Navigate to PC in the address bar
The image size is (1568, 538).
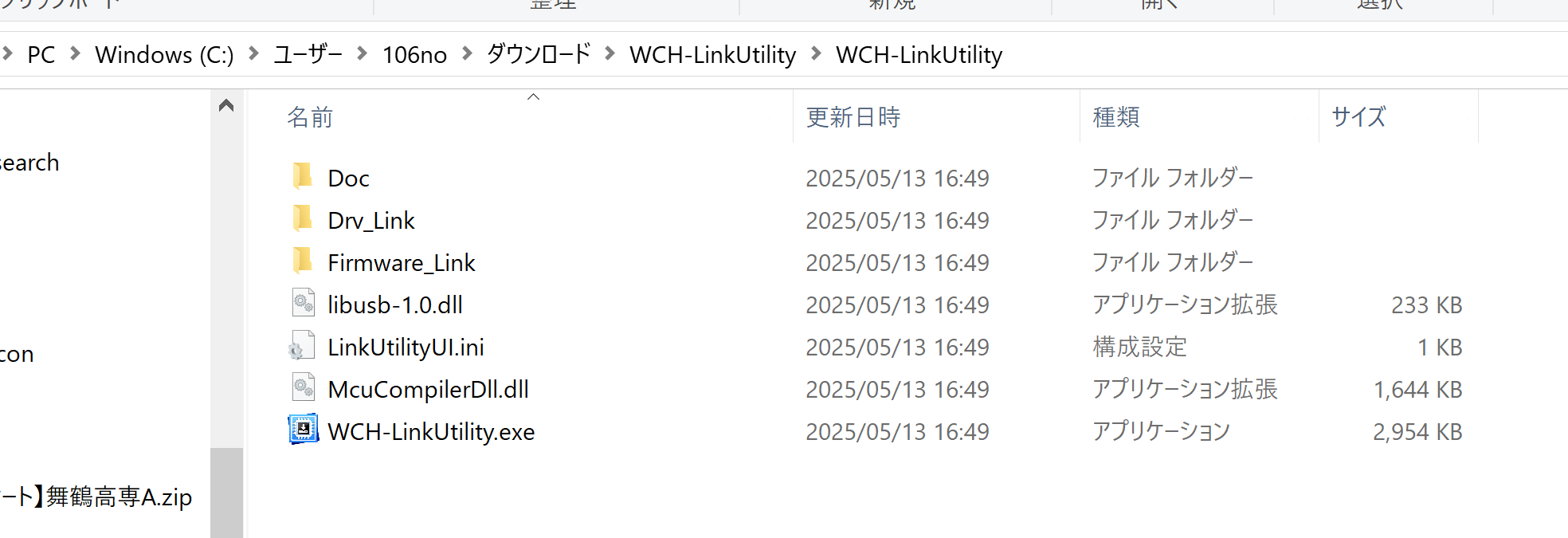pyautogui.click(x=41, y=55)
